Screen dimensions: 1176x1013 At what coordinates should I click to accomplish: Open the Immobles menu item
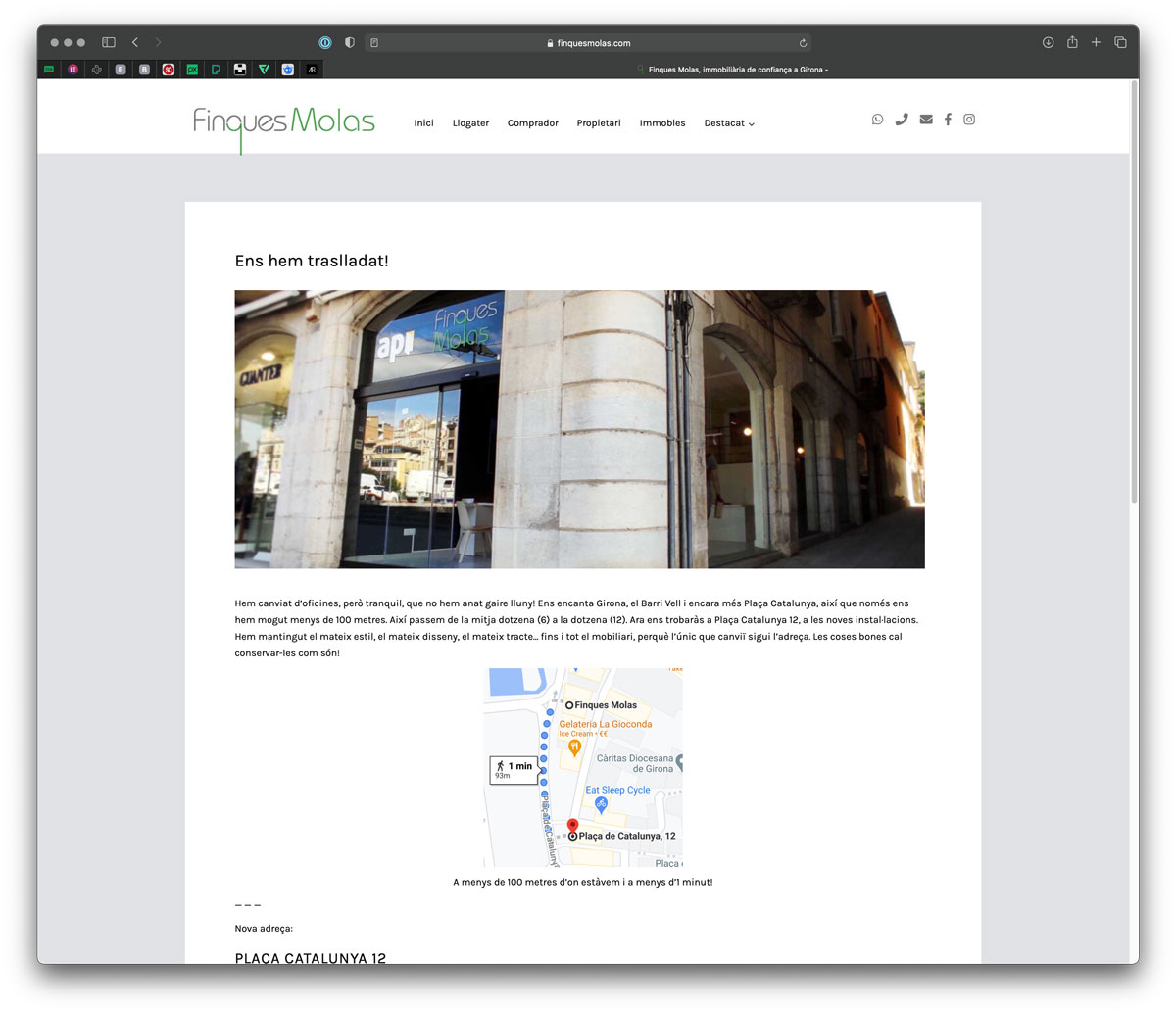tap(662, 123)
